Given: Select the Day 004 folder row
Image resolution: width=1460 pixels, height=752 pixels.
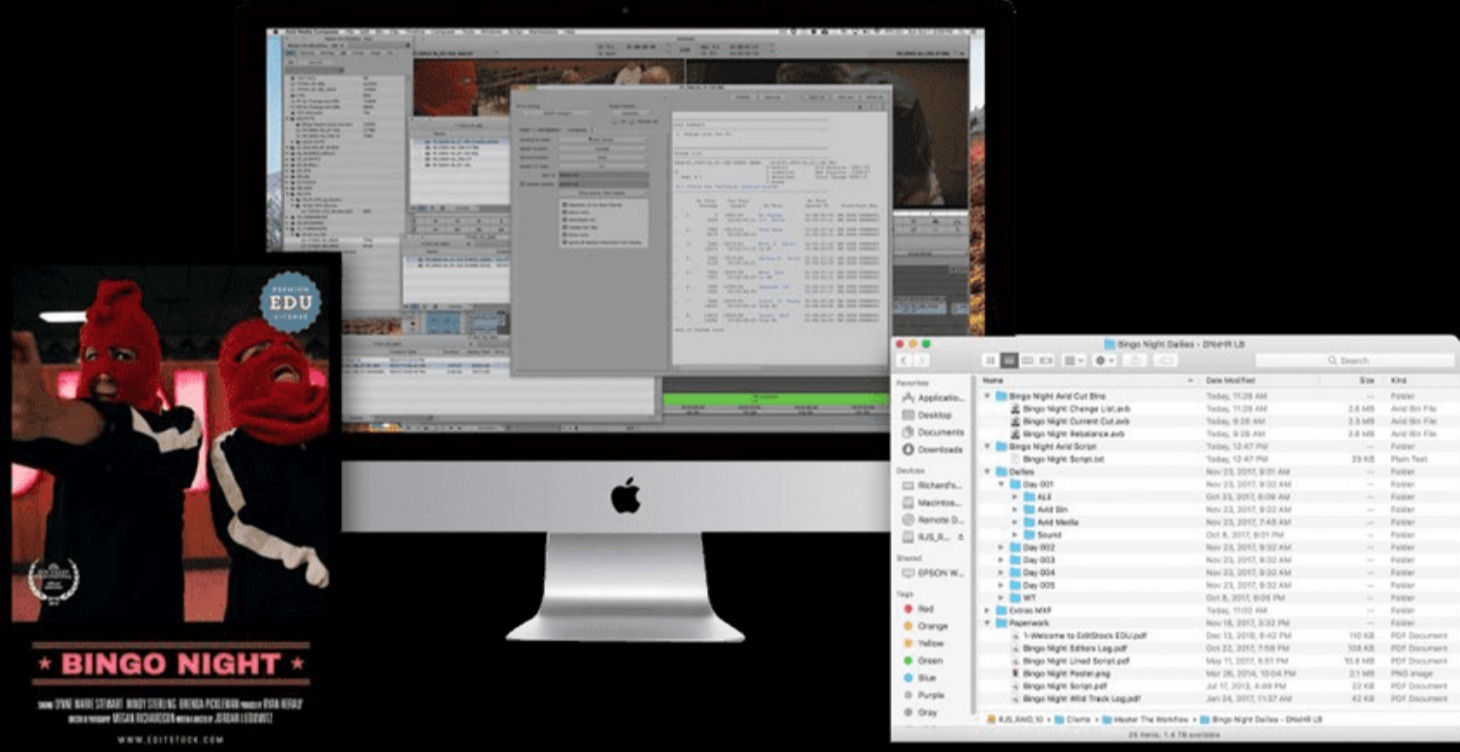Looking at the screenshot, I should point(1217,572).
